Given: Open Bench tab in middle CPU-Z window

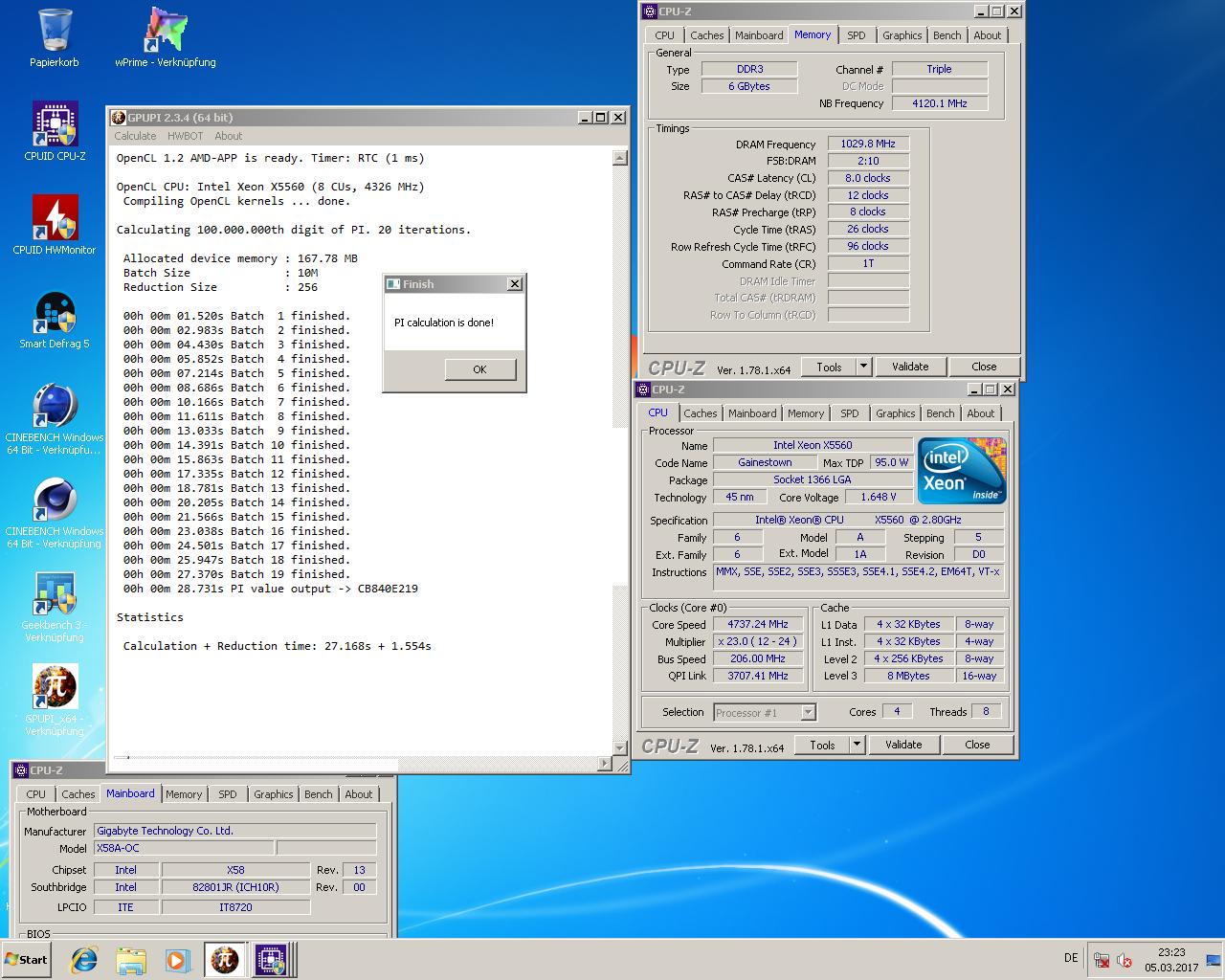Looking at the screenshot, I should pos(941,413).
